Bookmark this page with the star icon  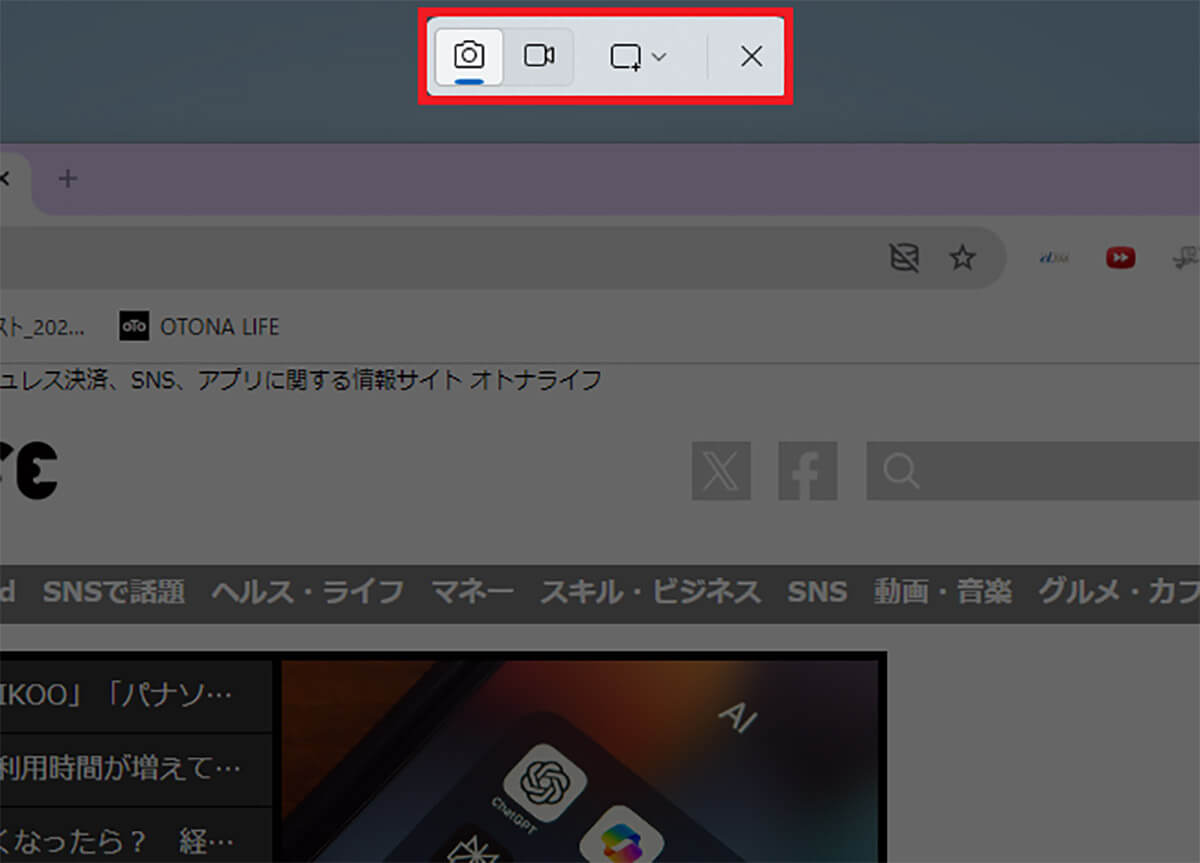pyautogui.click(x=962, y=258)
